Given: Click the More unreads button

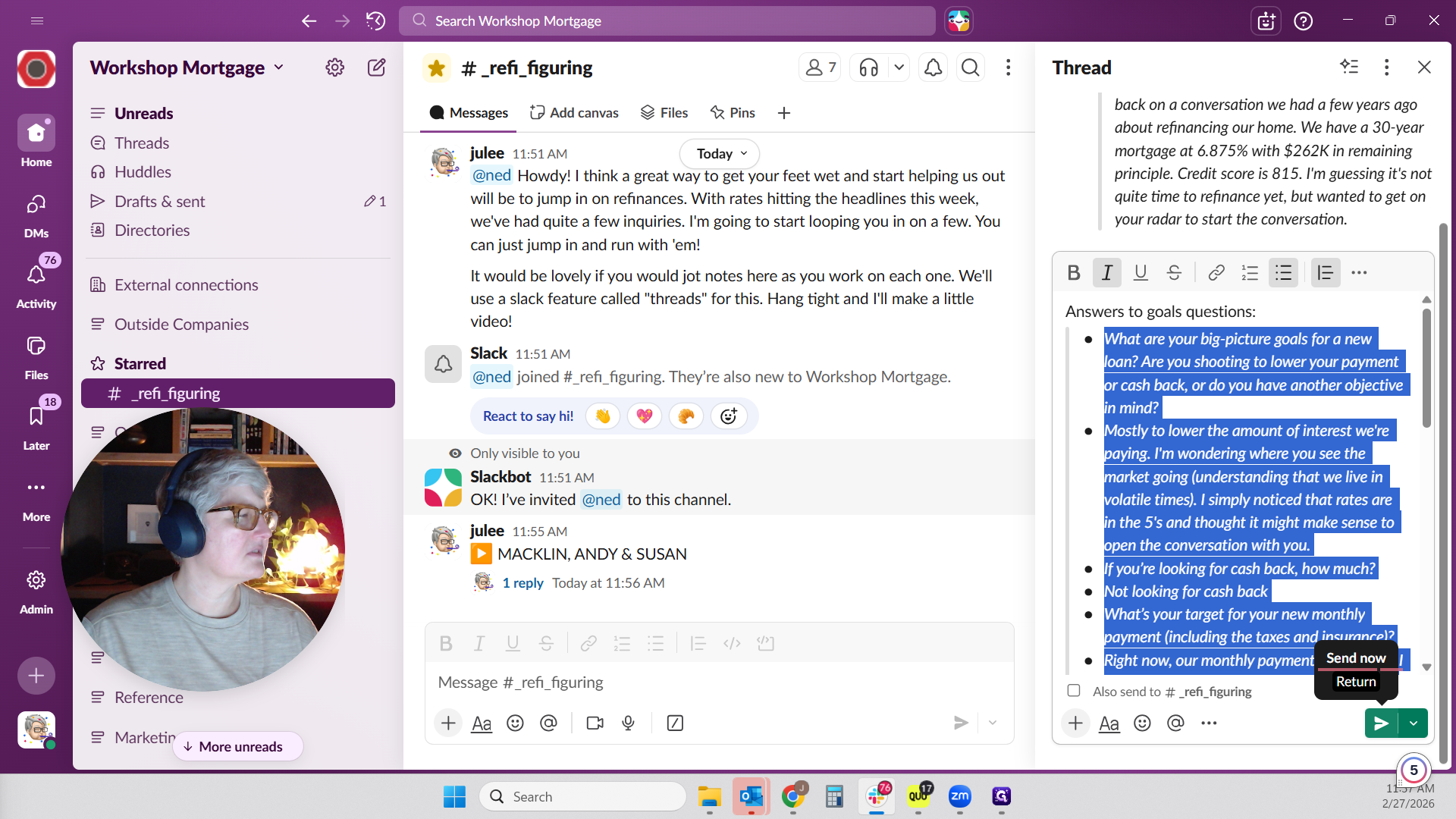Looking at the screenshot, I should pos(237,747).
